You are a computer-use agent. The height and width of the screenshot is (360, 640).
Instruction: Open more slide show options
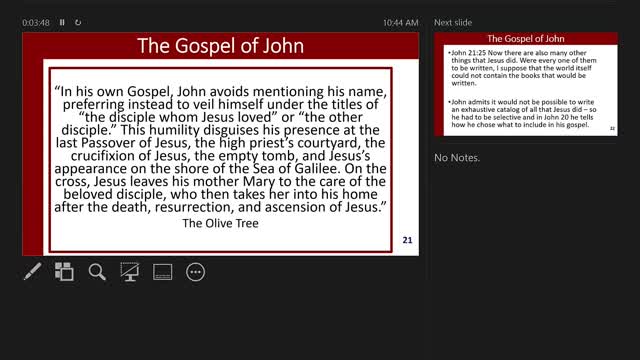coord(196,272)
